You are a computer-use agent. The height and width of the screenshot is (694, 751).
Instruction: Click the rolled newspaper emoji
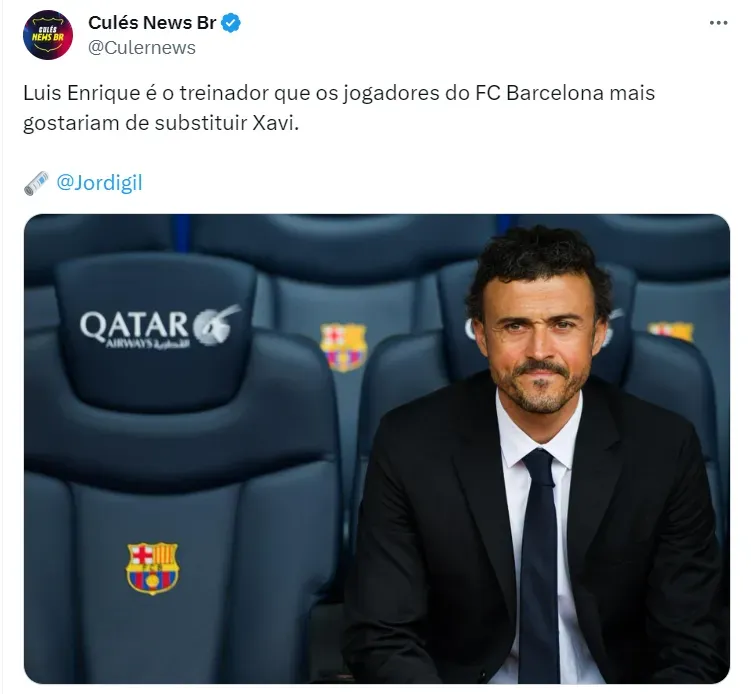(36, 183)
